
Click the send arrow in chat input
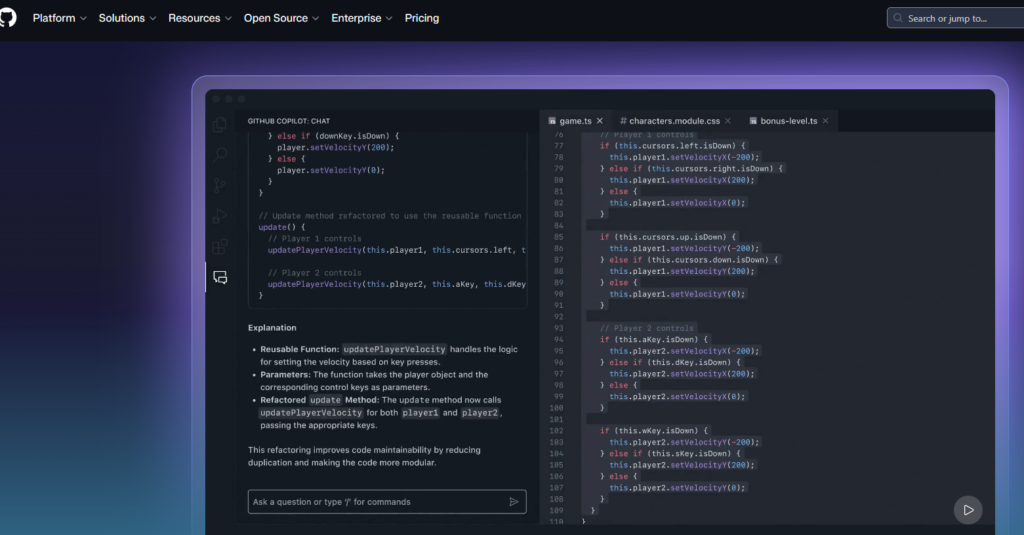(514, 502)
